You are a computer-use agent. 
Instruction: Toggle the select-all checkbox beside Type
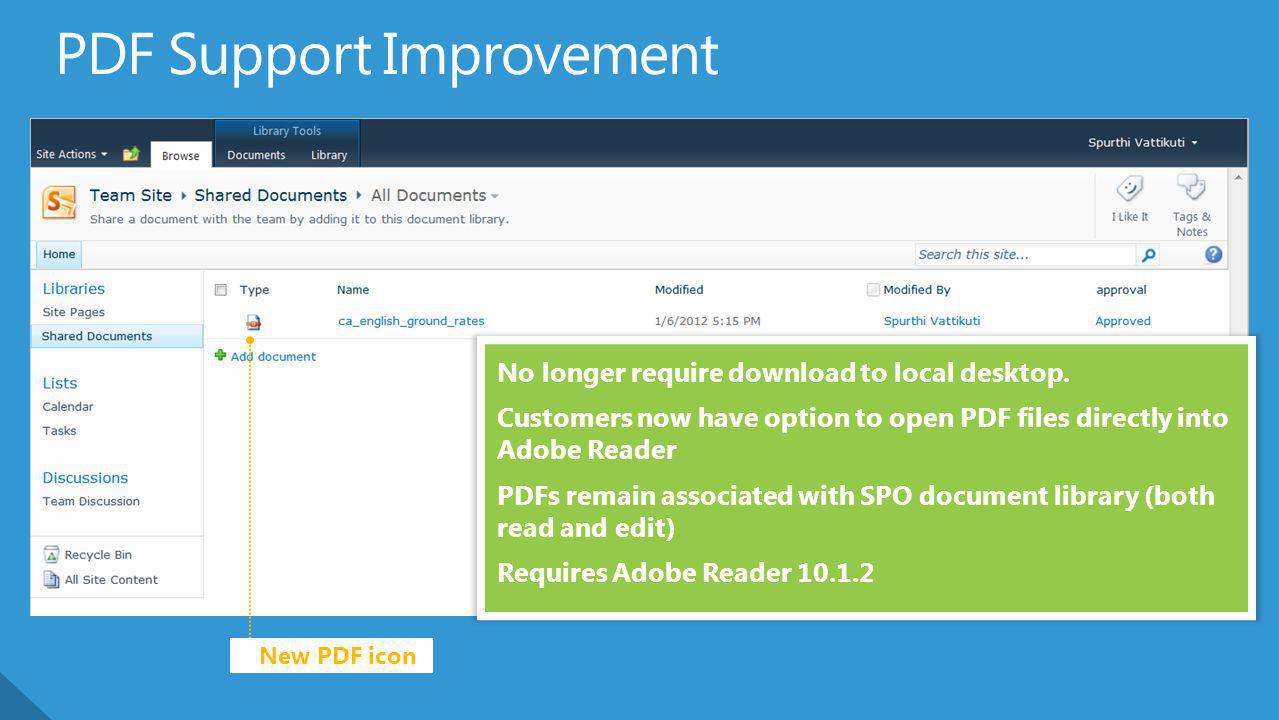[221, 290]
